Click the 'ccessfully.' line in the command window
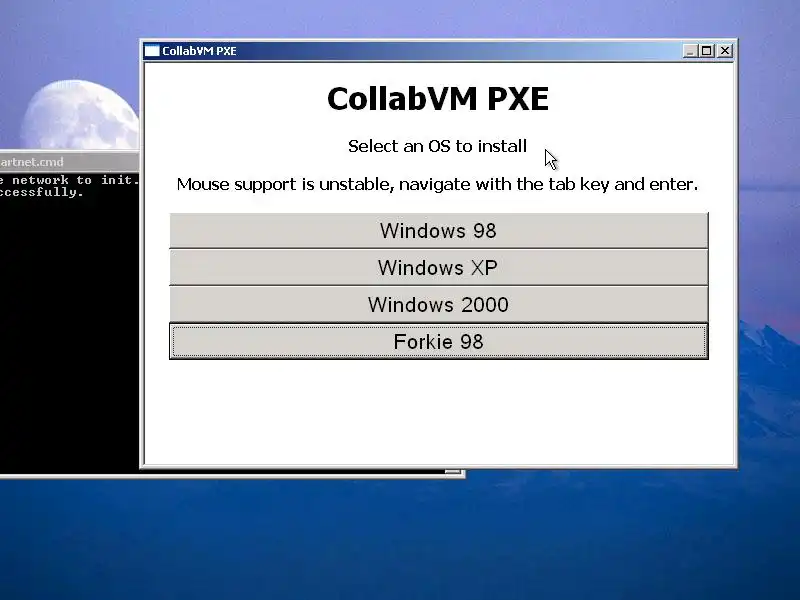 [41, 192]
